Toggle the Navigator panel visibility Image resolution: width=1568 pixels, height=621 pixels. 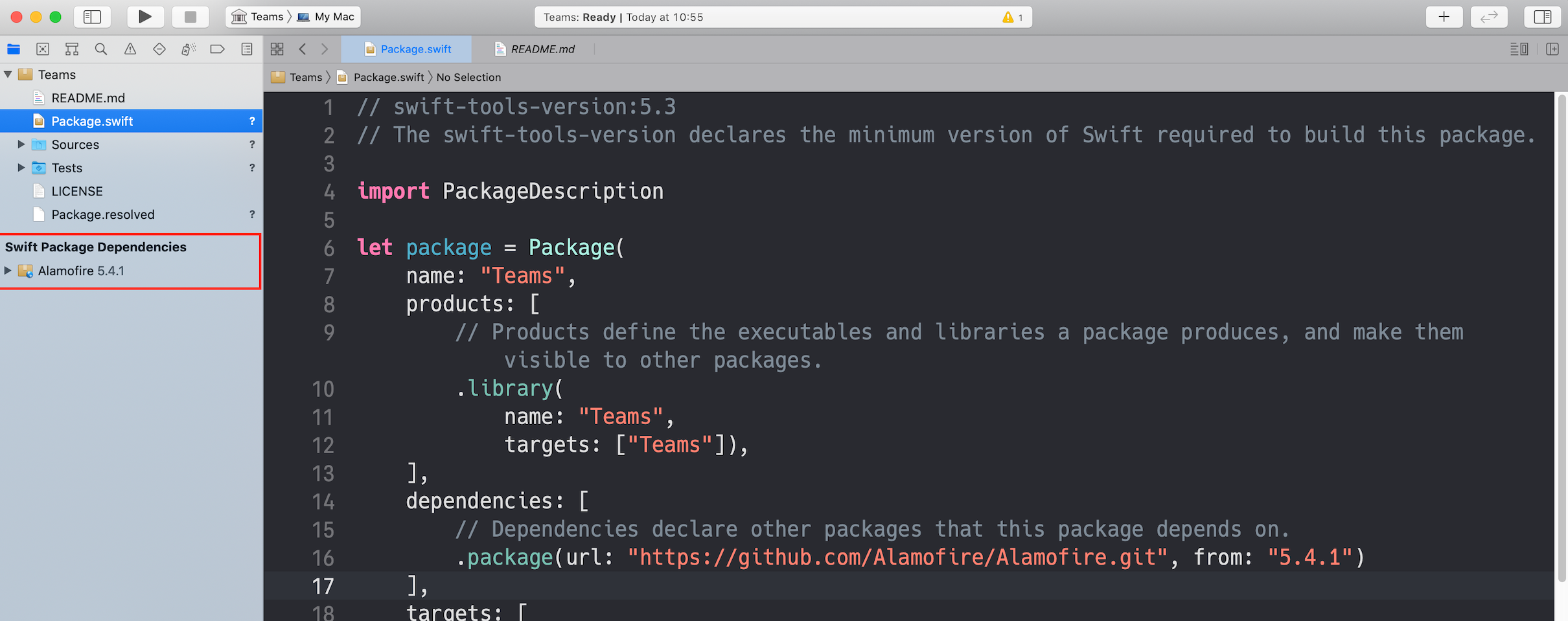[x=92, y=17]
